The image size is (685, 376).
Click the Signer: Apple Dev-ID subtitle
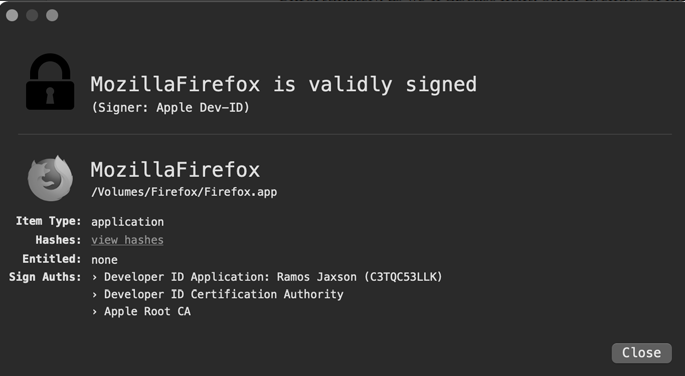[170, 108]
